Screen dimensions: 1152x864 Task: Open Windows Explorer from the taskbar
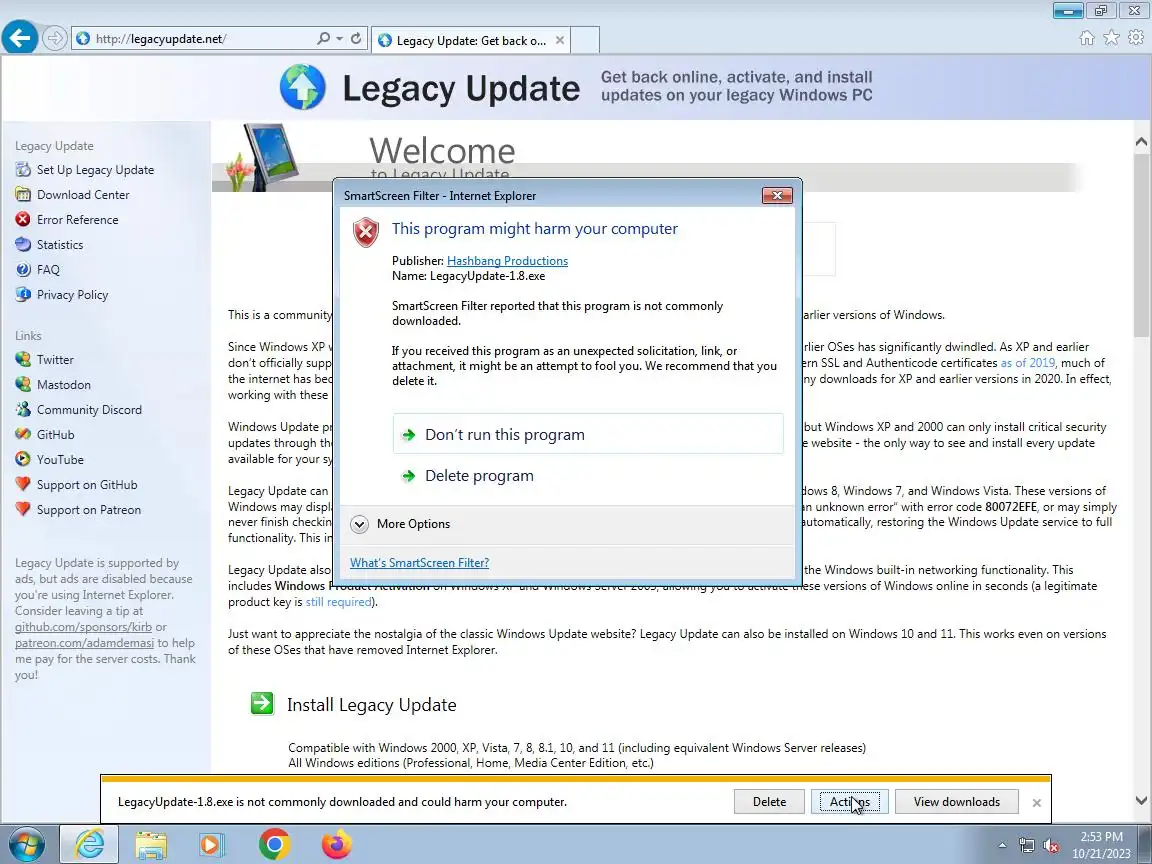coord(151,845)
